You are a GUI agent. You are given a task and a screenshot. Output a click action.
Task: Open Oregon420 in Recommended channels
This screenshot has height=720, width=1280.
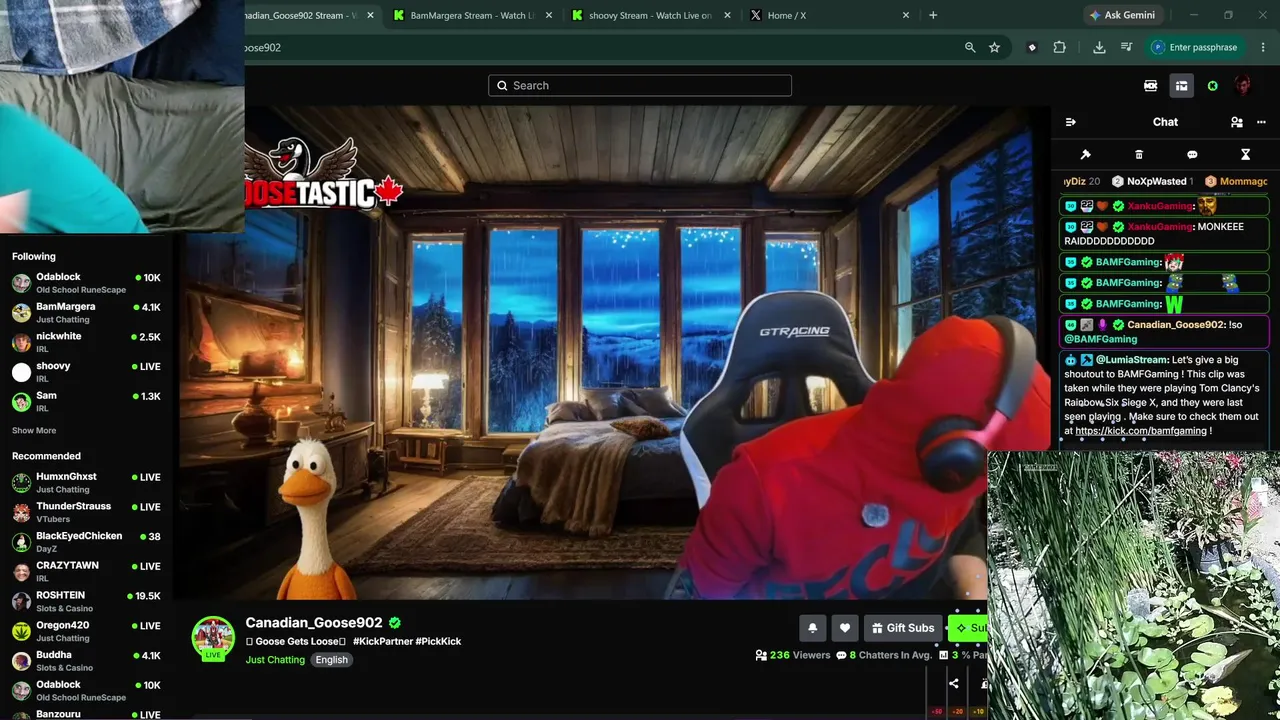coord(86,631)
